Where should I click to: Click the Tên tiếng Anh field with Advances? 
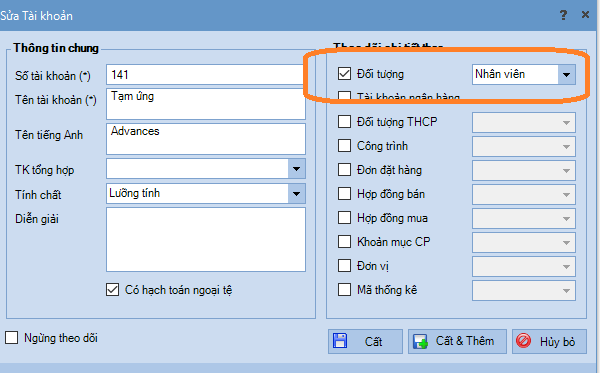pos(206,139)
